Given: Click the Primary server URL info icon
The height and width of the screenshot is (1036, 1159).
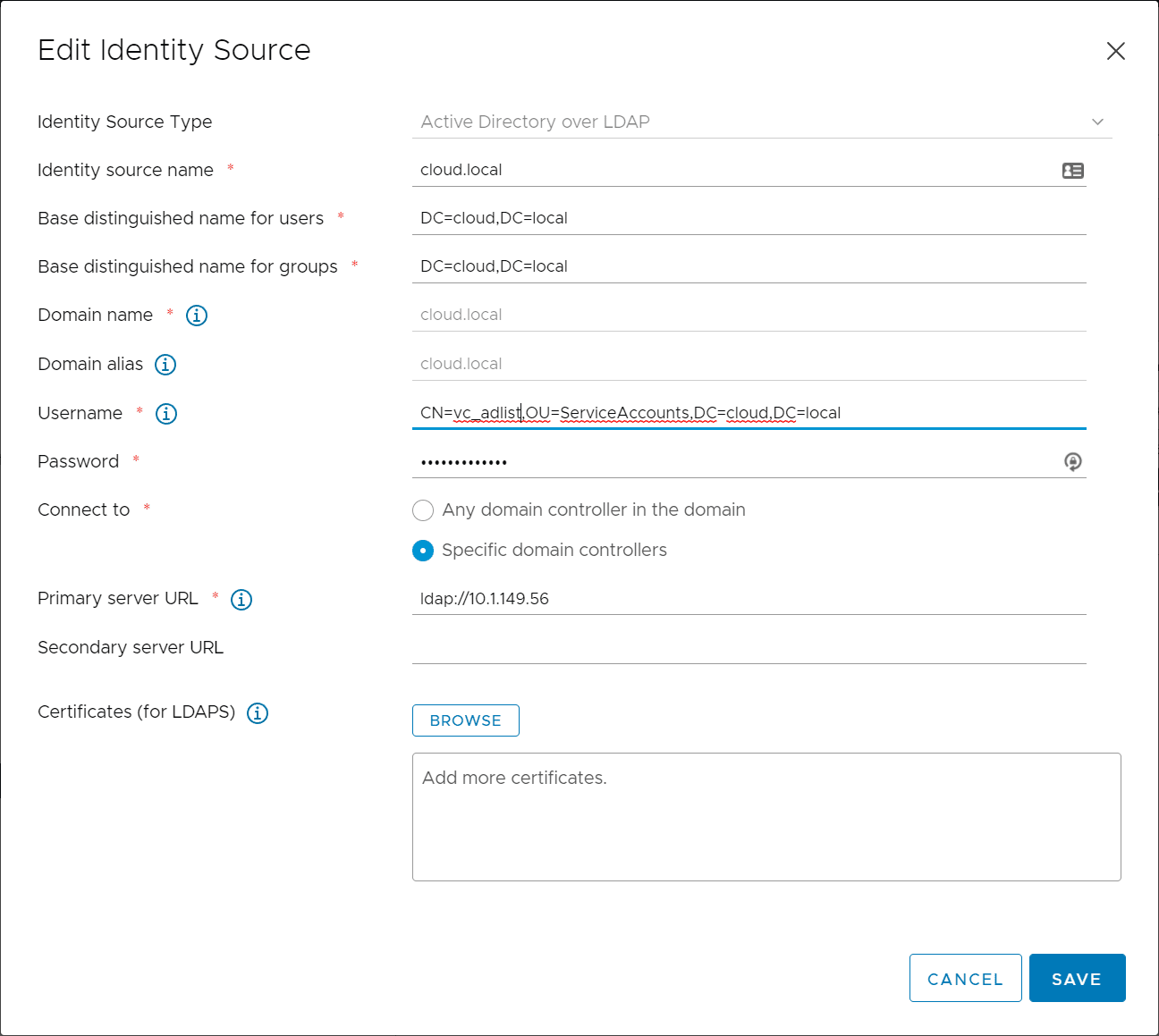Looking at the screenshot, I should click(241, 600).
